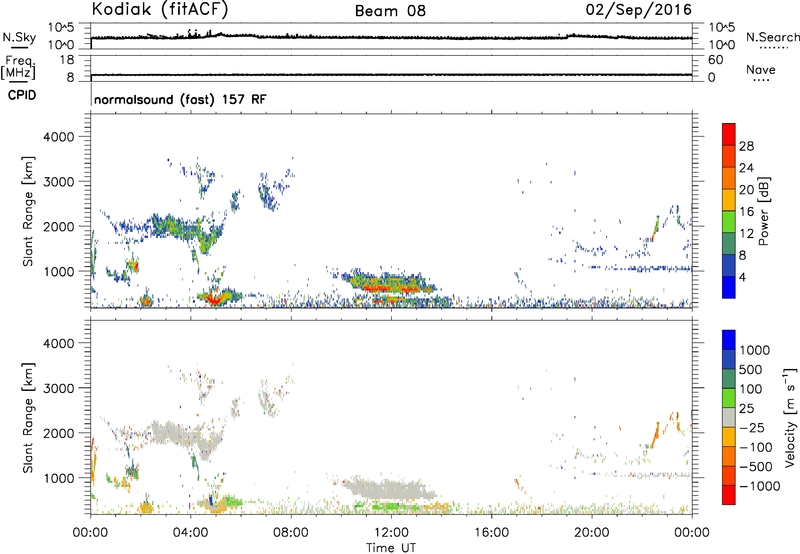Click the '2000' tick on velocity panel axis
Viewport: 800px width, 554px height.
[x=58, y=433]
